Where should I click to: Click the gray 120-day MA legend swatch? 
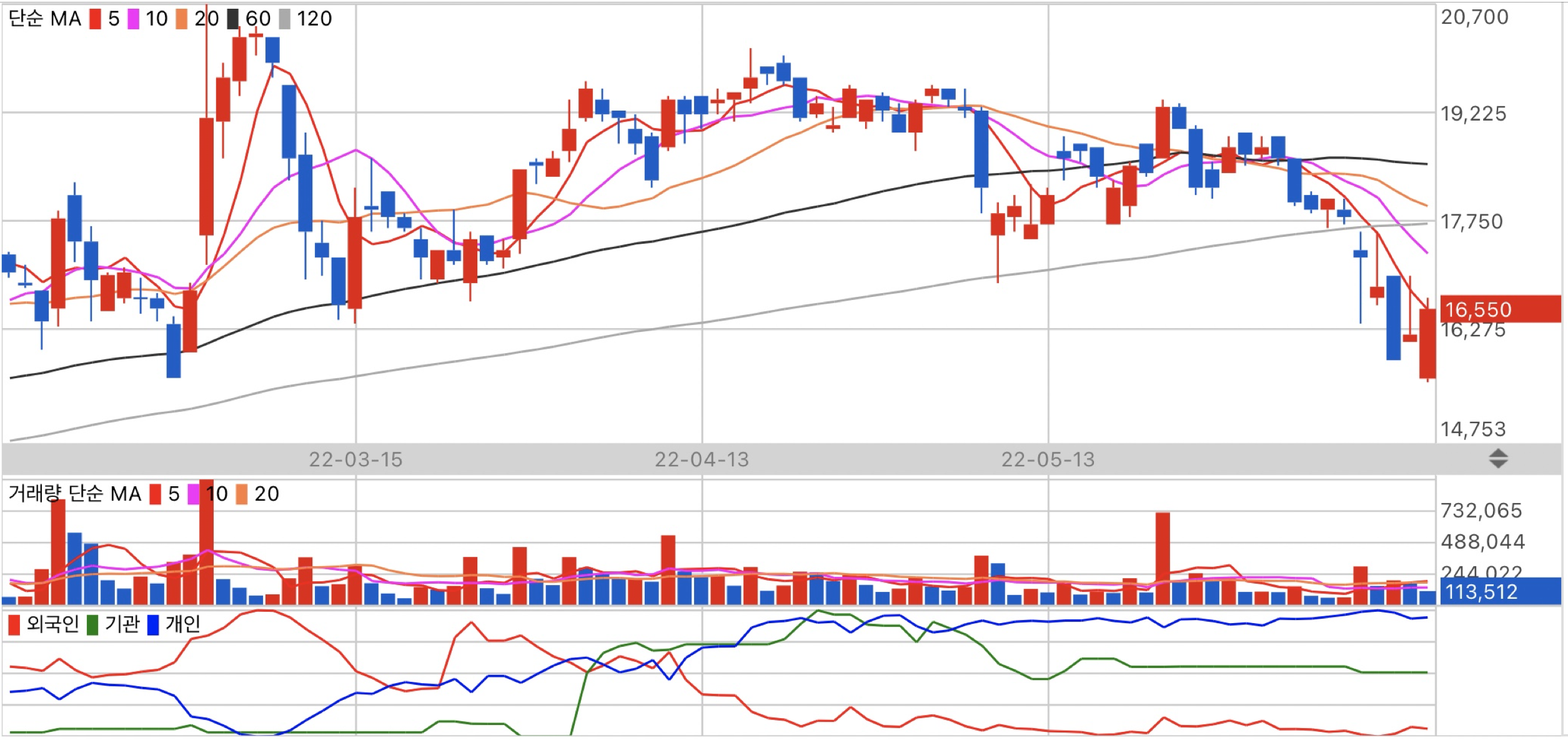pyautogui.click(x=284, y=19)
